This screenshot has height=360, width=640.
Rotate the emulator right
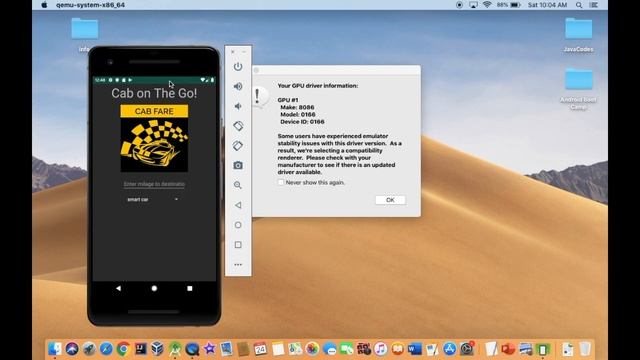238,146
